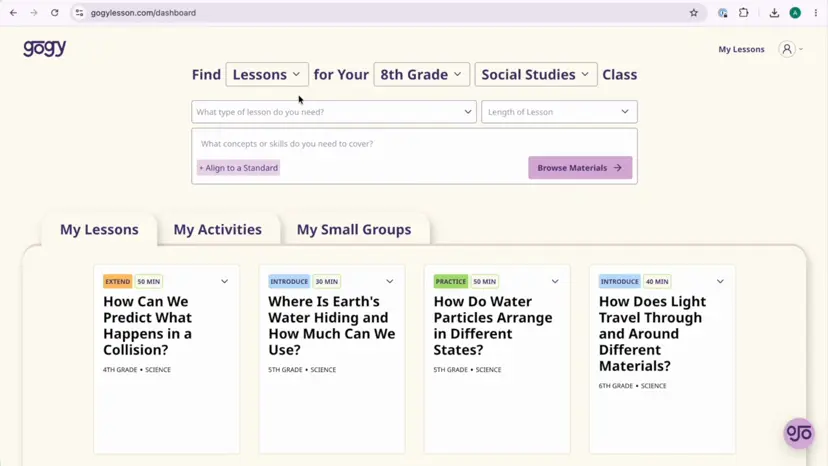Open the 8th Grade dropdown
This screenshot has height=466, width=828.
[421, 74]
